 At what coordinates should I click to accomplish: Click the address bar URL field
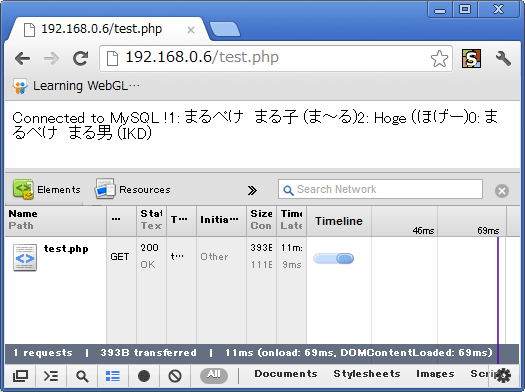[x=276, y=58]
